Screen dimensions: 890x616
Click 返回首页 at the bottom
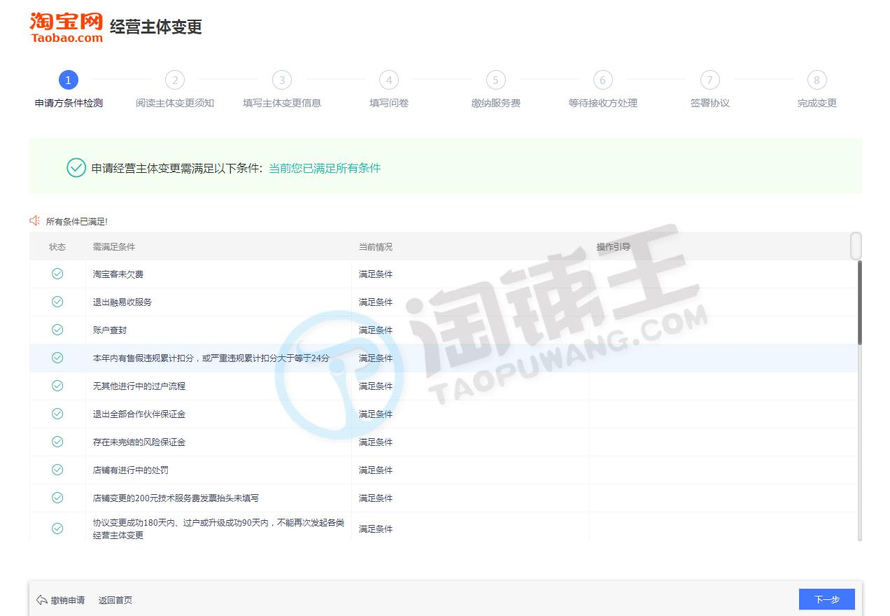115,600
